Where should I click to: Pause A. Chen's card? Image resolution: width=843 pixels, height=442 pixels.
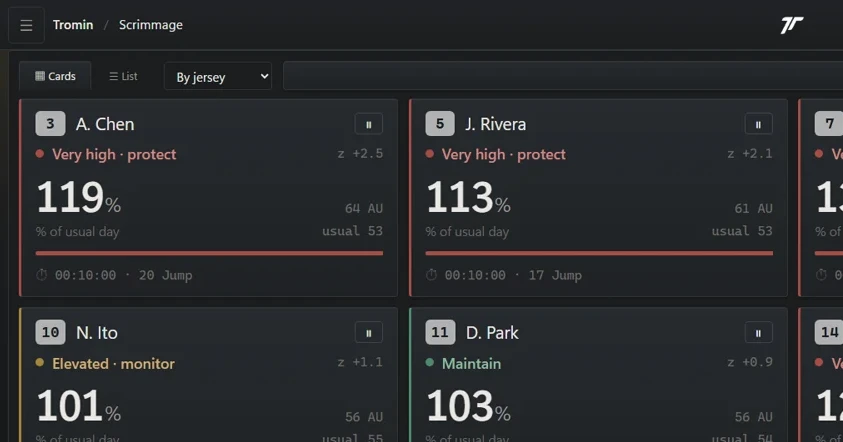click(369, 124)
